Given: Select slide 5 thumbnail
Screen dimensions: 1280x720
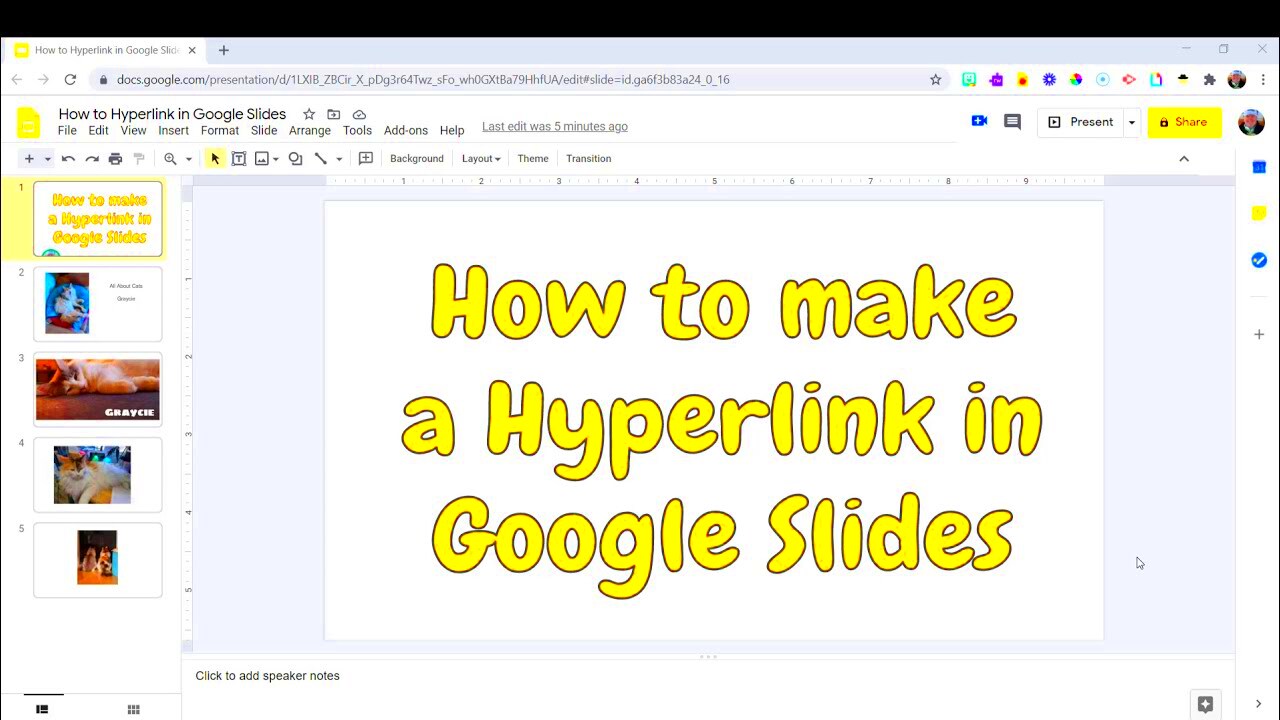Looking at the screenshot, I should (98, 560).
